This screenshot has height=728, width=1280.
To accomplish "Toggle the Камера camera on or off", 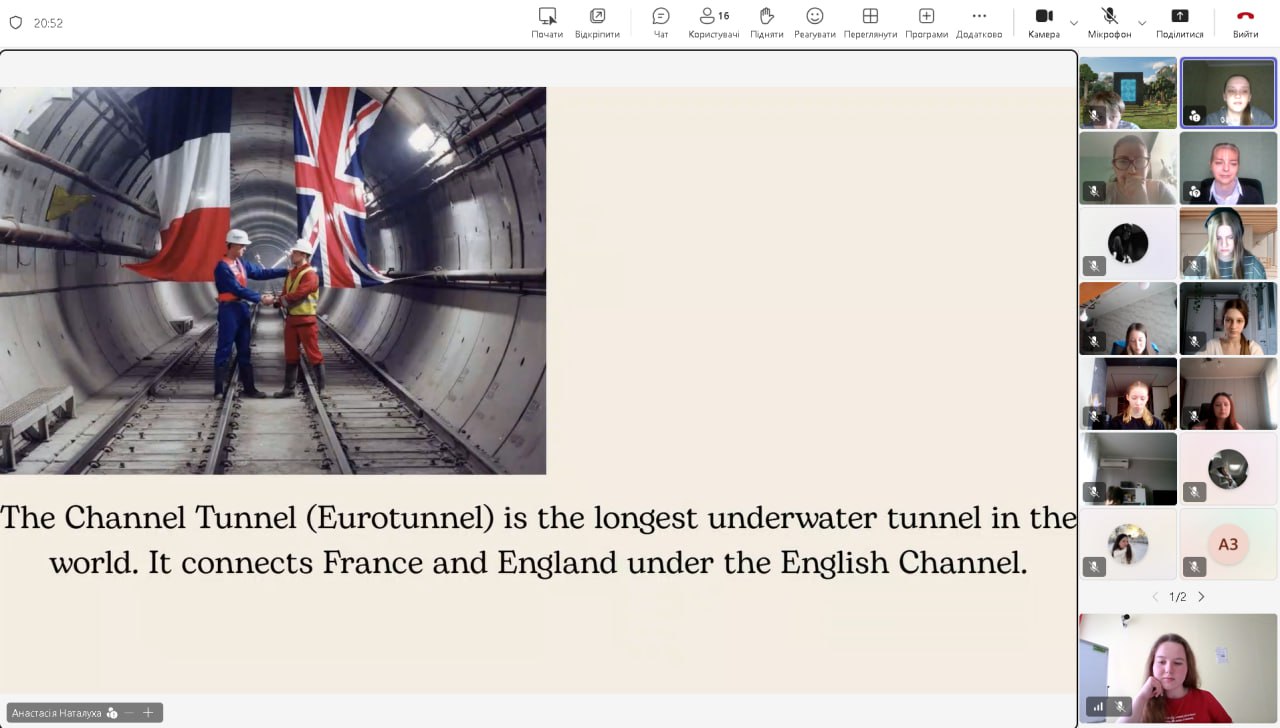I will pyautogui.click(x=1043, y=22).
